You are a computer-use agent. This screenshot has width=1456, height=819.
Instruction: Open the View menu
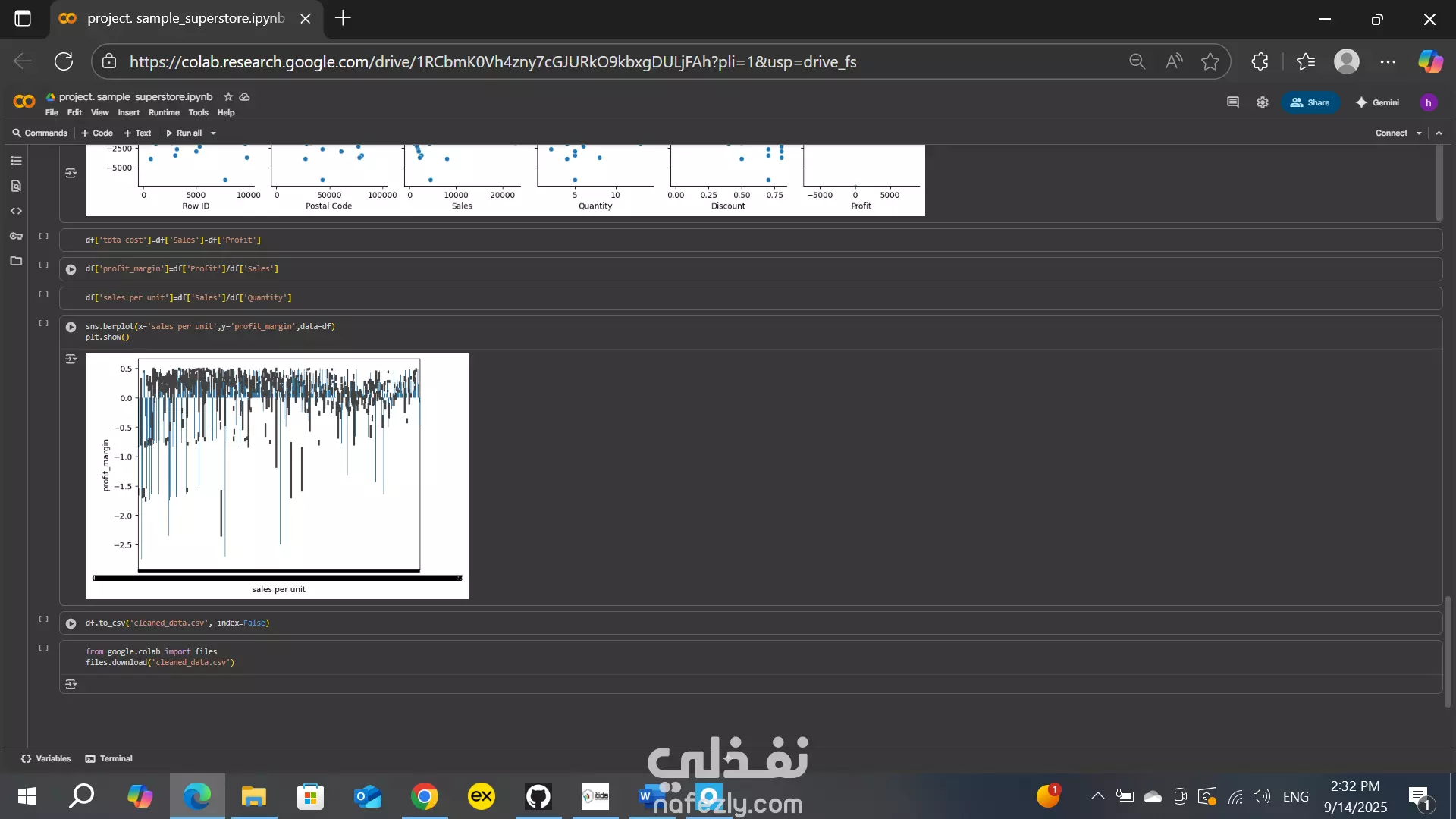click(100, 113)
